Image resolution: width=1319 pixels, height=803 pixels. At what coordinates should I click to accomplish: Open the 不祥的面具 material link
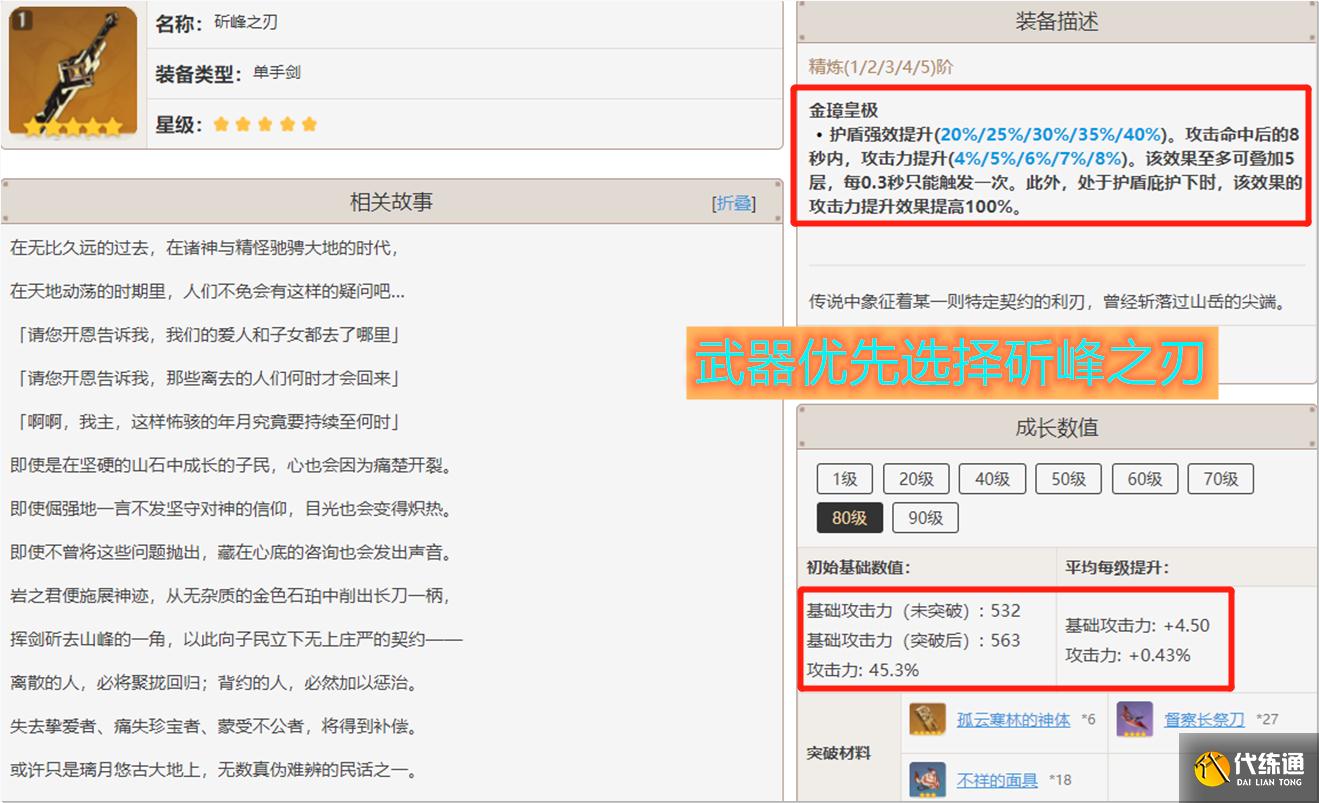coord(996,780)
